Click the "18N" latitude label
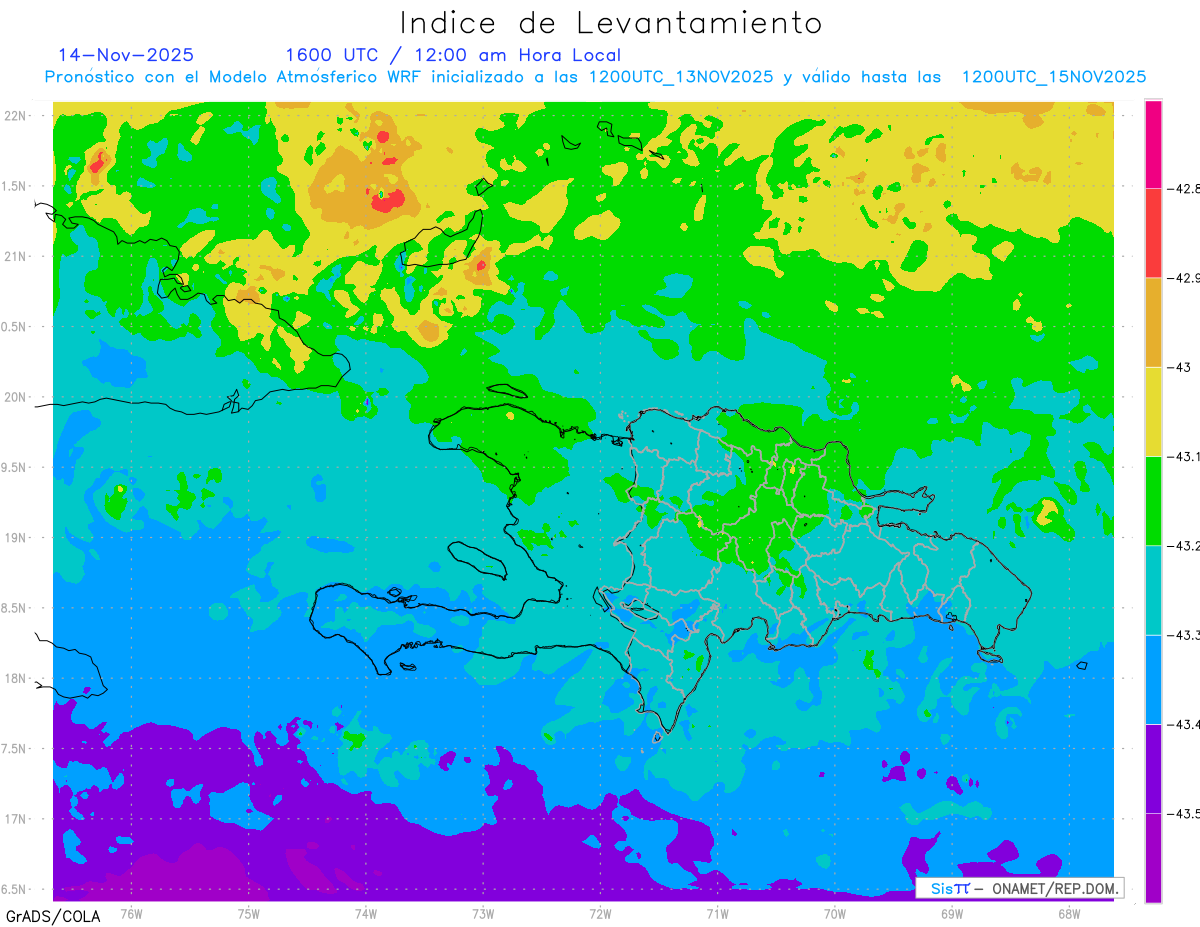Viewport: 1200px width, 927px height. coord(16,678)
